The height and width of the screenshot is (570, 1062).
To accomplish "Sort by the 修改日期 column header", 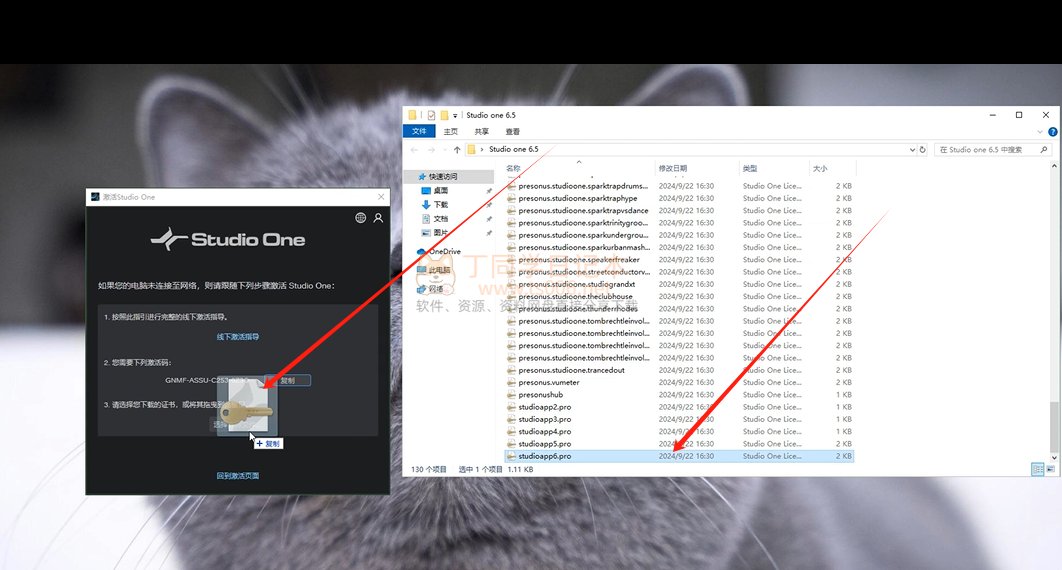I will pos(673,169).
